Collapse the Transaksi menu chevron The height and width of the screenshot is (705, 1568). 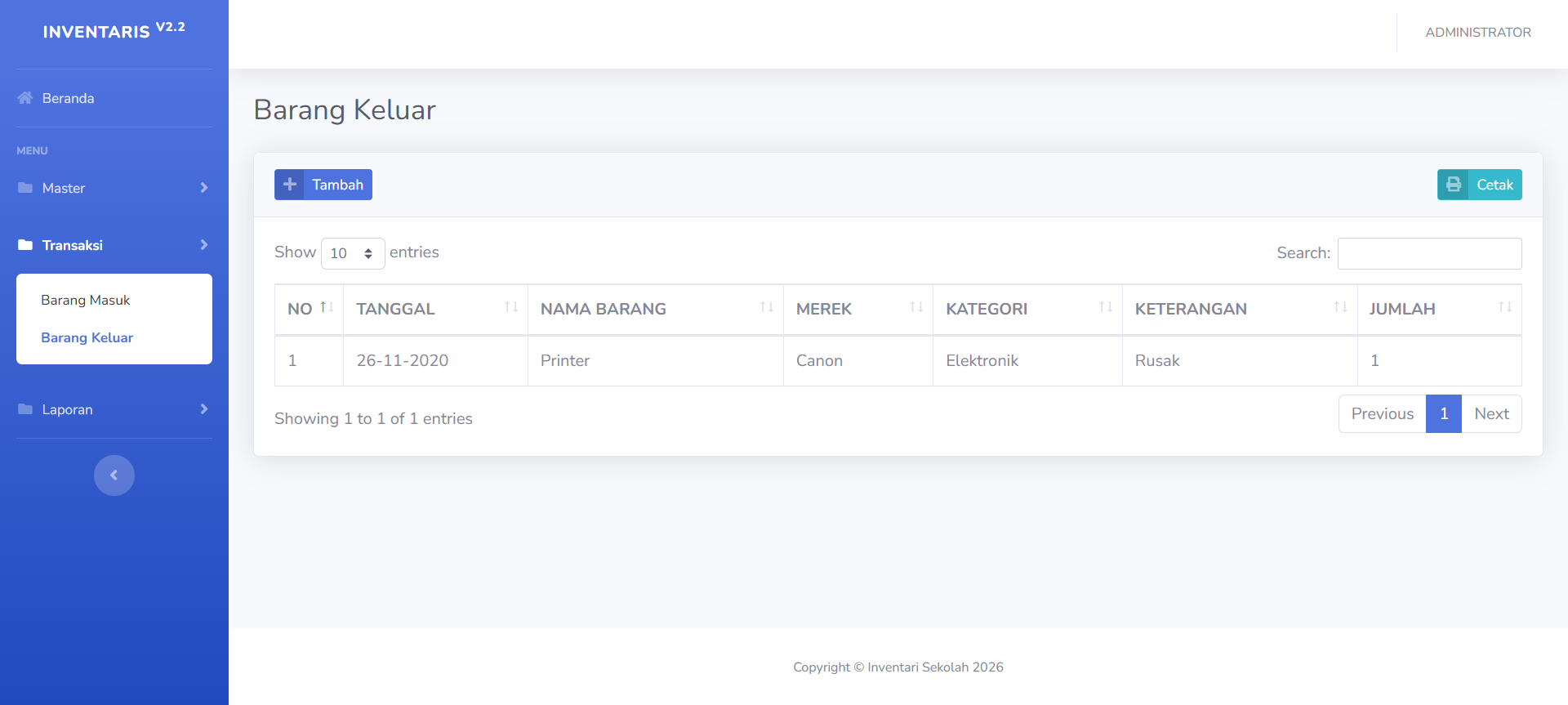[204, 245]
